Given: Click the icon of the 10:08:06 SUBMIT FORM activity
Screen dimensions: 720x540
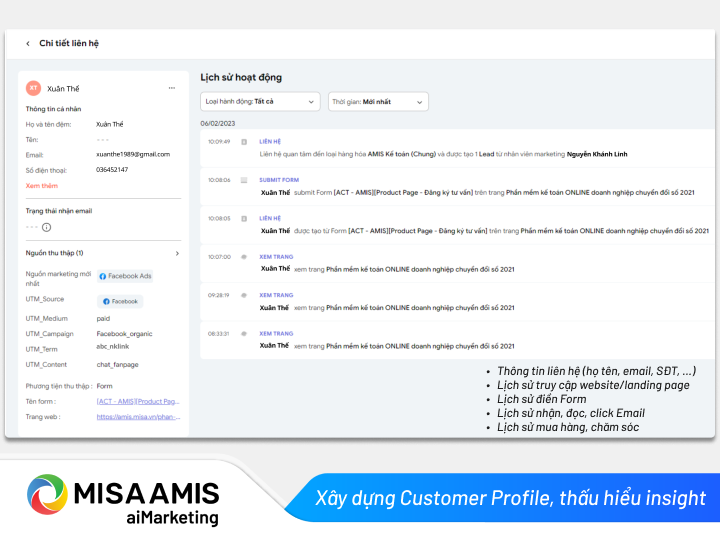Looking at the screenshot, I should [244, 180].
